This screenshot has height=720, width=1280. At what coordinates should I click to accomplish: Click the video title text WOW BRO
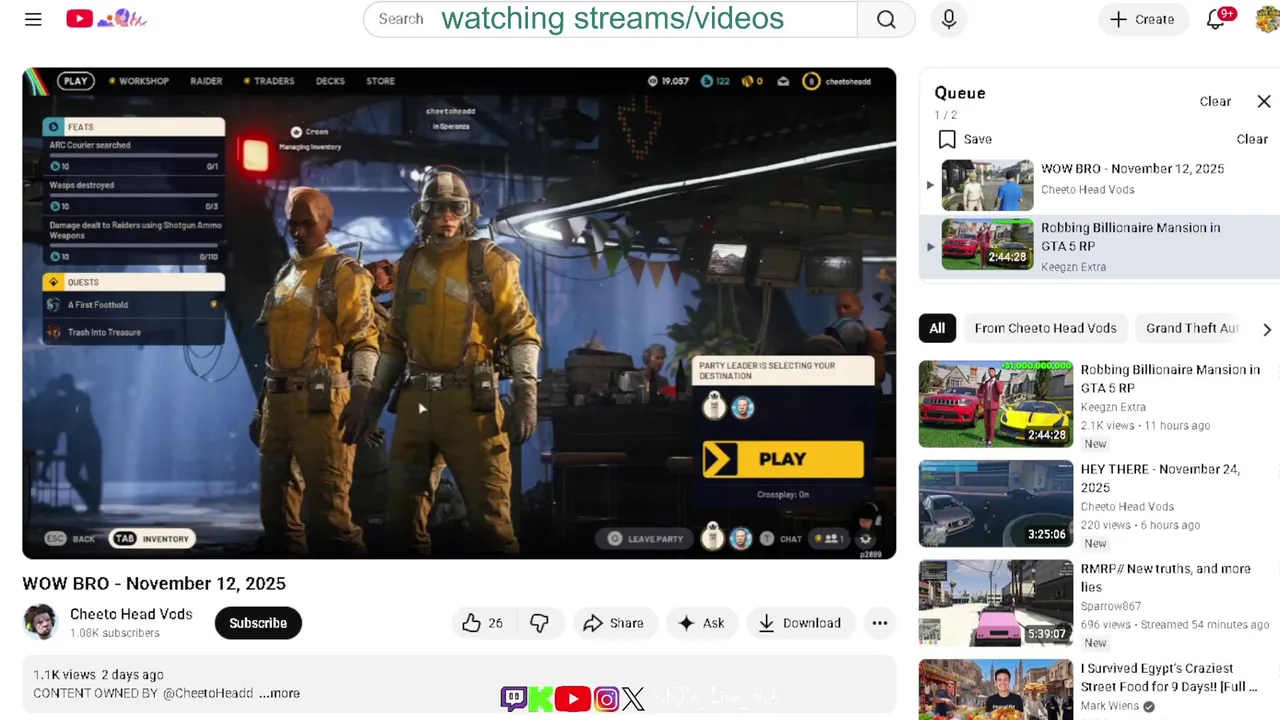pos(154,583)
